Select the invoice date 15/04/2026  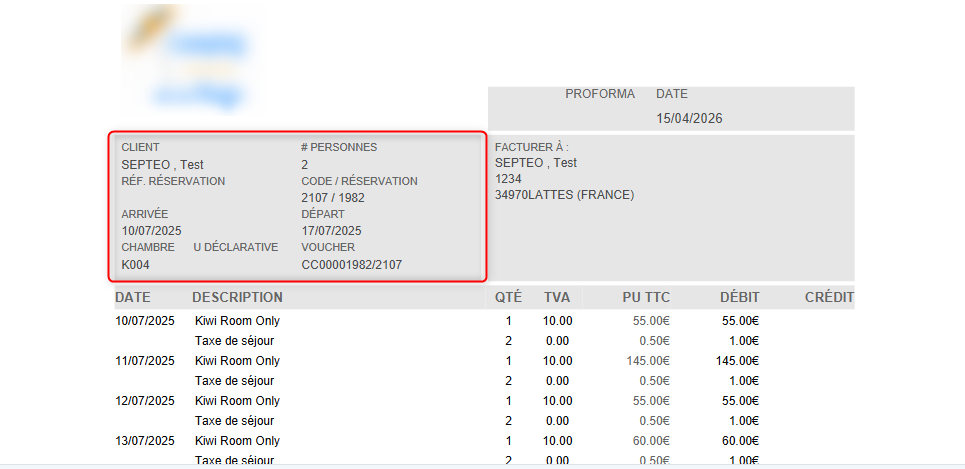[689, 118]
